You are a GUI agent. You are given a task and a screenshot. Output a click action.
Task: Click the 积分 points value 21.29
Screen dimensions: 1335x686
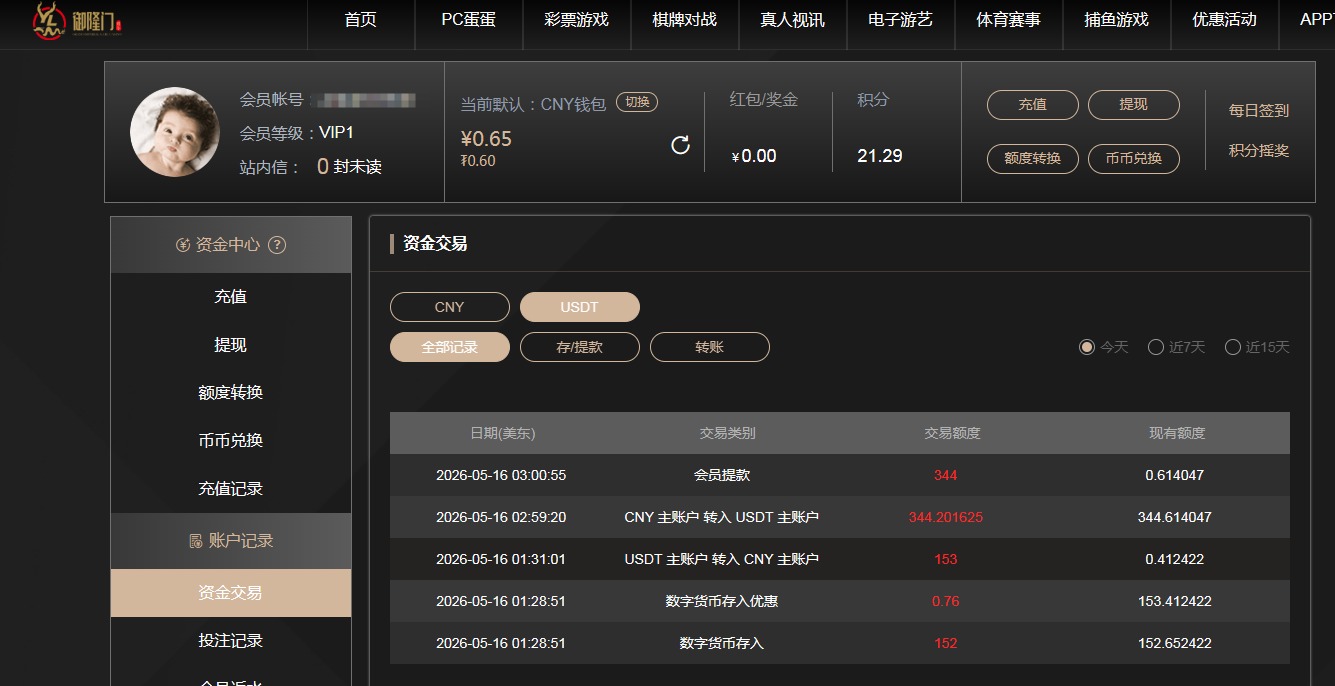(x=880, y=156)
